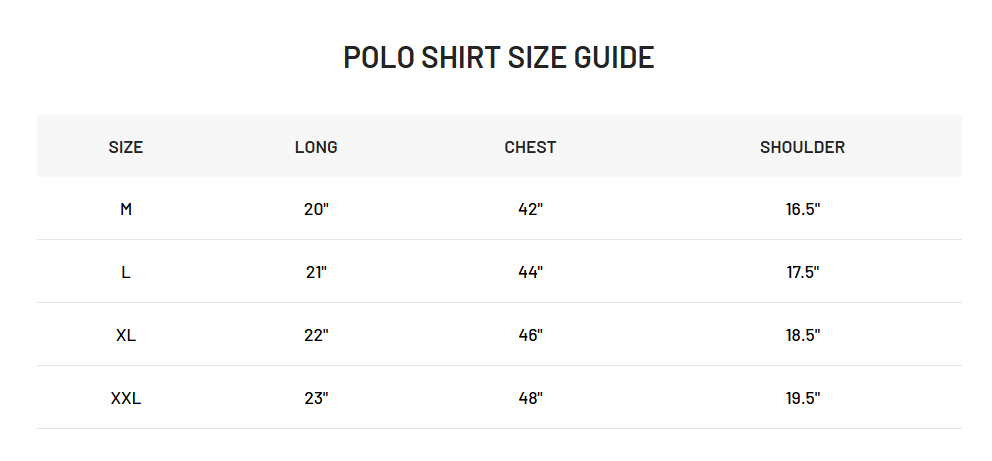
Task: Select the SHOULDER column header
Action: pos(802,147)
